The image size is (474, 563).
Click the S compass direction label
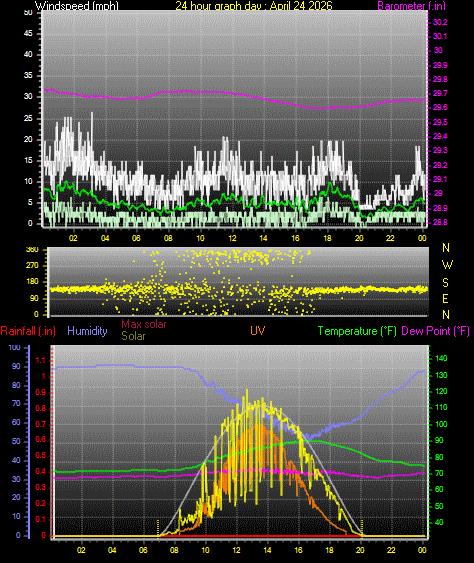click(445, 283)
